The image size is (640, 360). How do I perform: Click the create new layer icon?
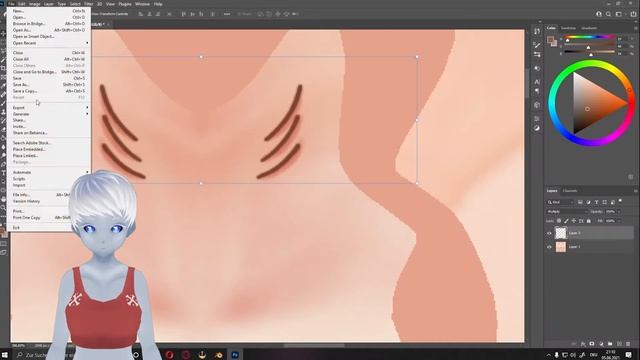619,344
